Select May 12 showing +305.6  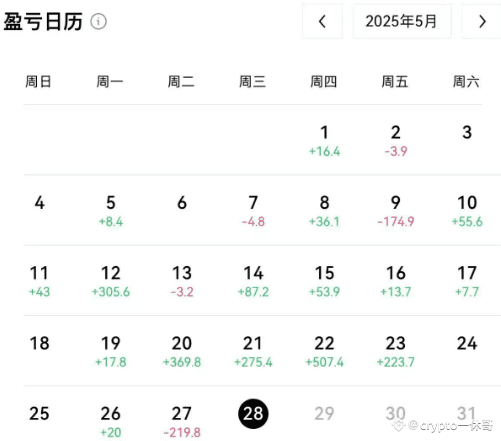(x=111, y=281)
